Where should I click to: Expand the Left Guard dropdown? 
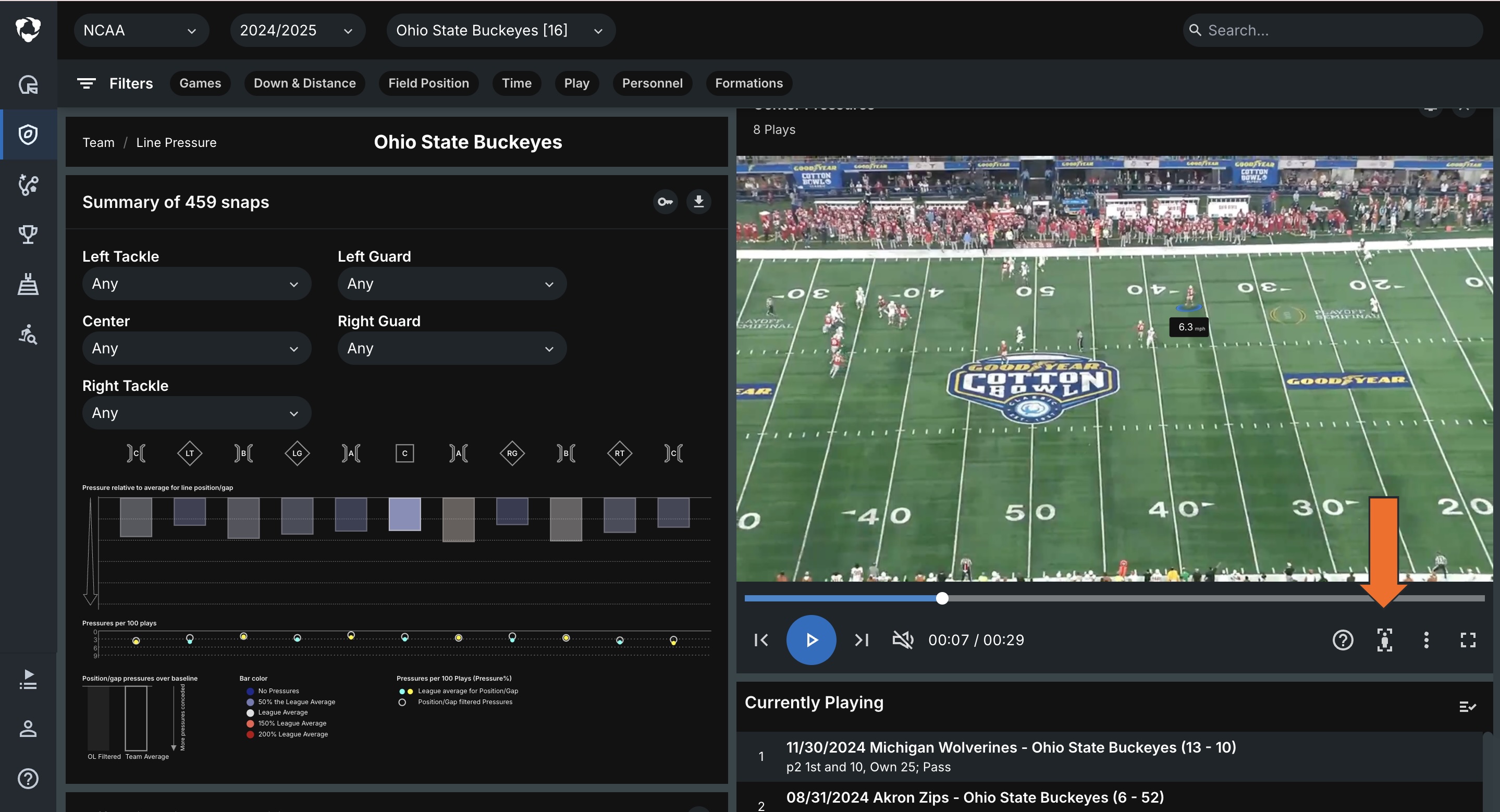click(452, 284)
